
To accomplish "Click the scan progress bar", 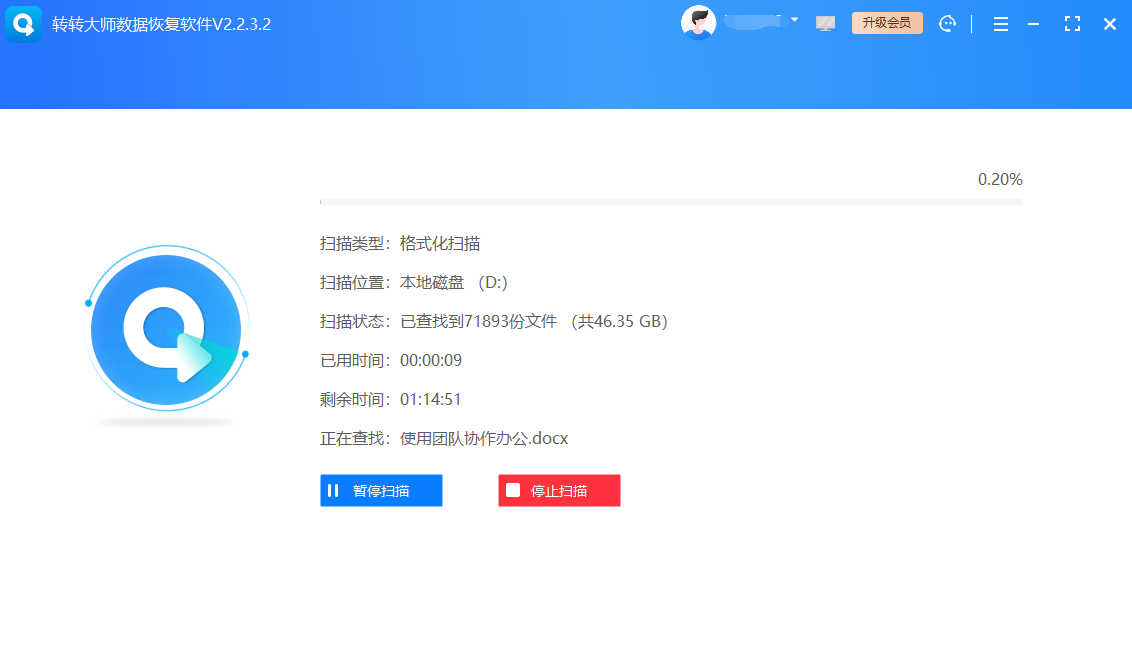I will 670,200.
